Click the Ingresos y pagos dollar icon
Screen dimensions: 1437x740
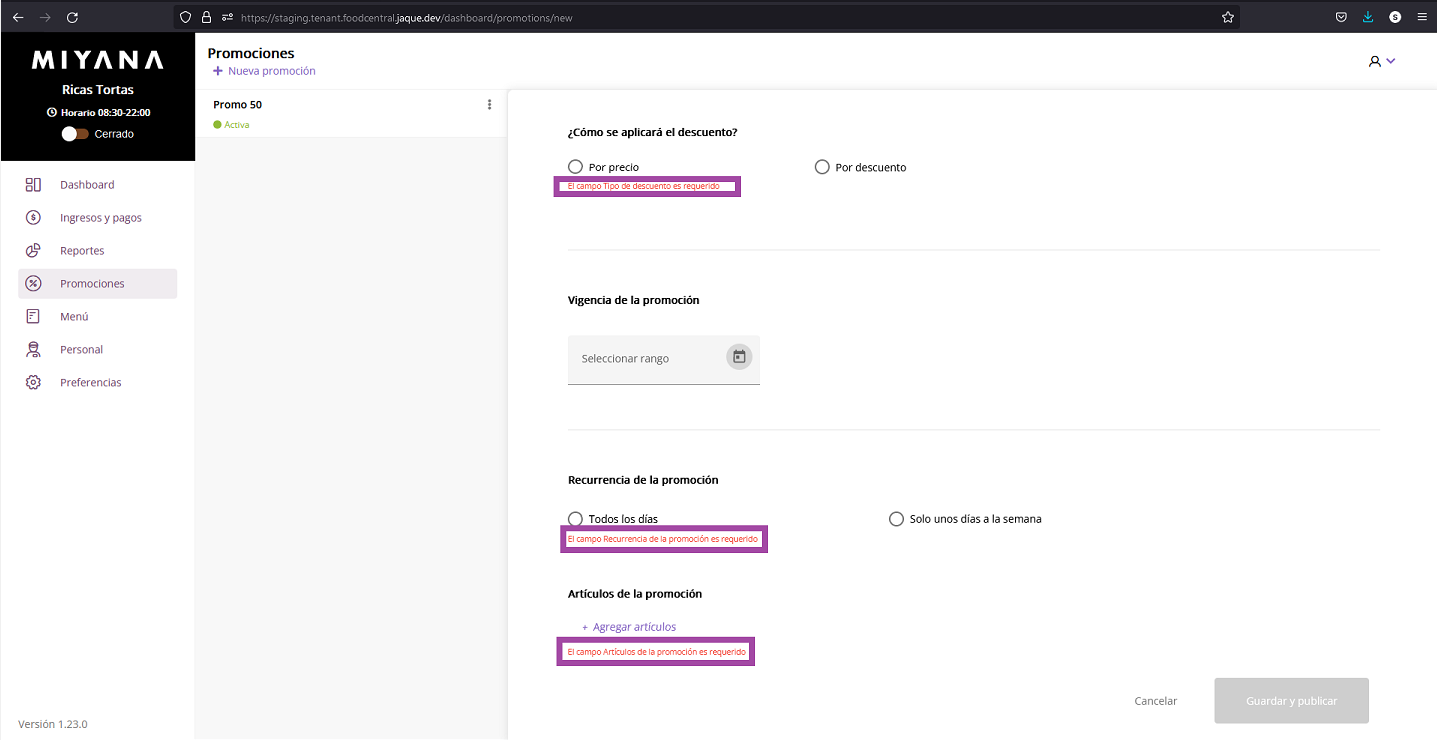(33, 217)
